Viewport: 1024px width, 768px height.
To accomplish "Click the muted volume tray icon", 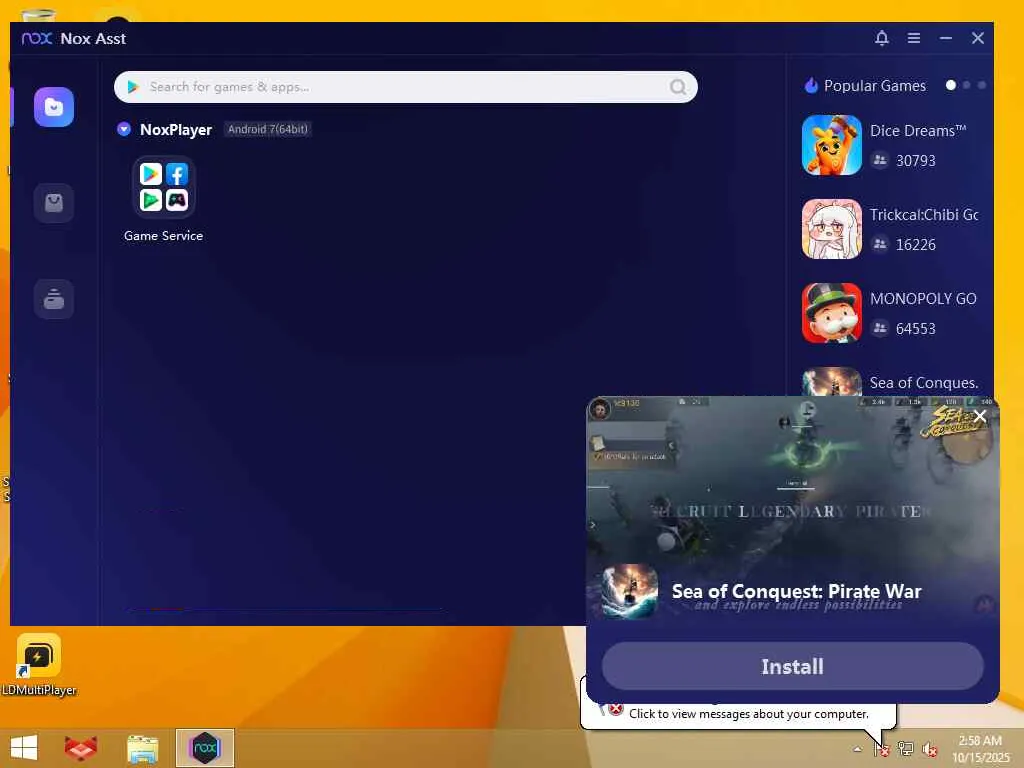I will pos(929,749).
